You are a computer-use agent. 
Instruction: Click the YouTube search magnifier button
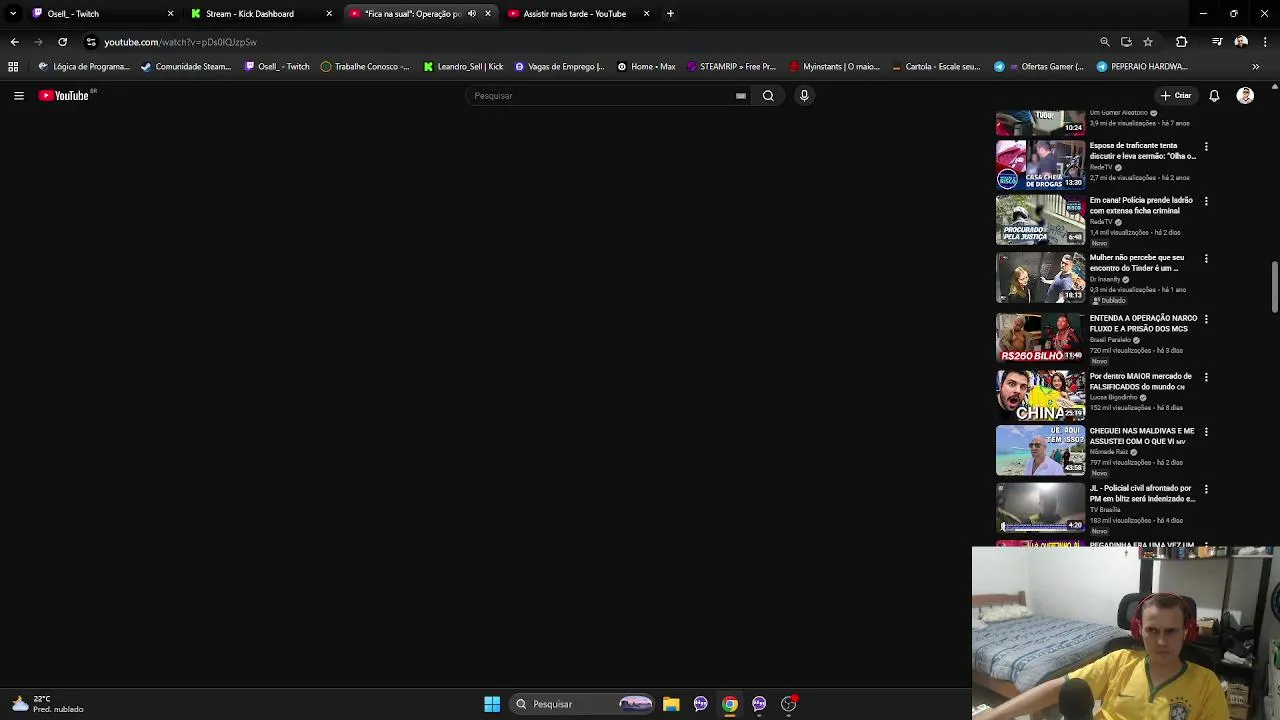click(768, 96)
